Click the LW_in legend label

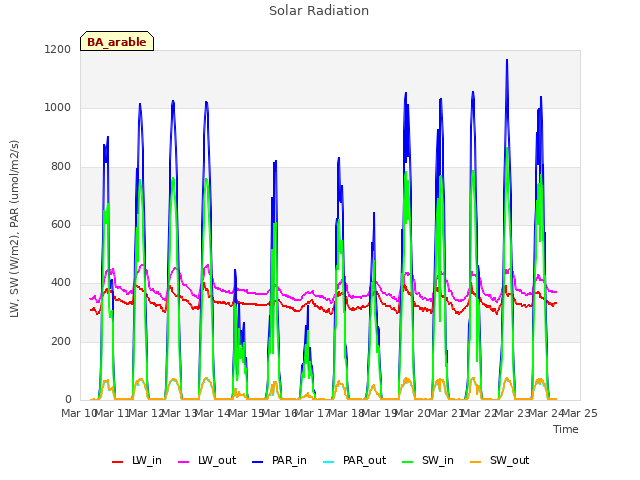147,460
